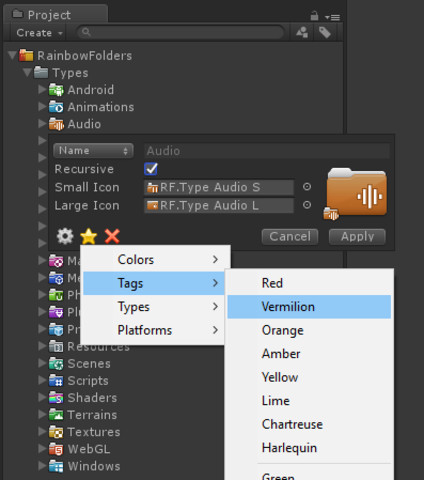Select the Android folder label

[x=91, y=90]
